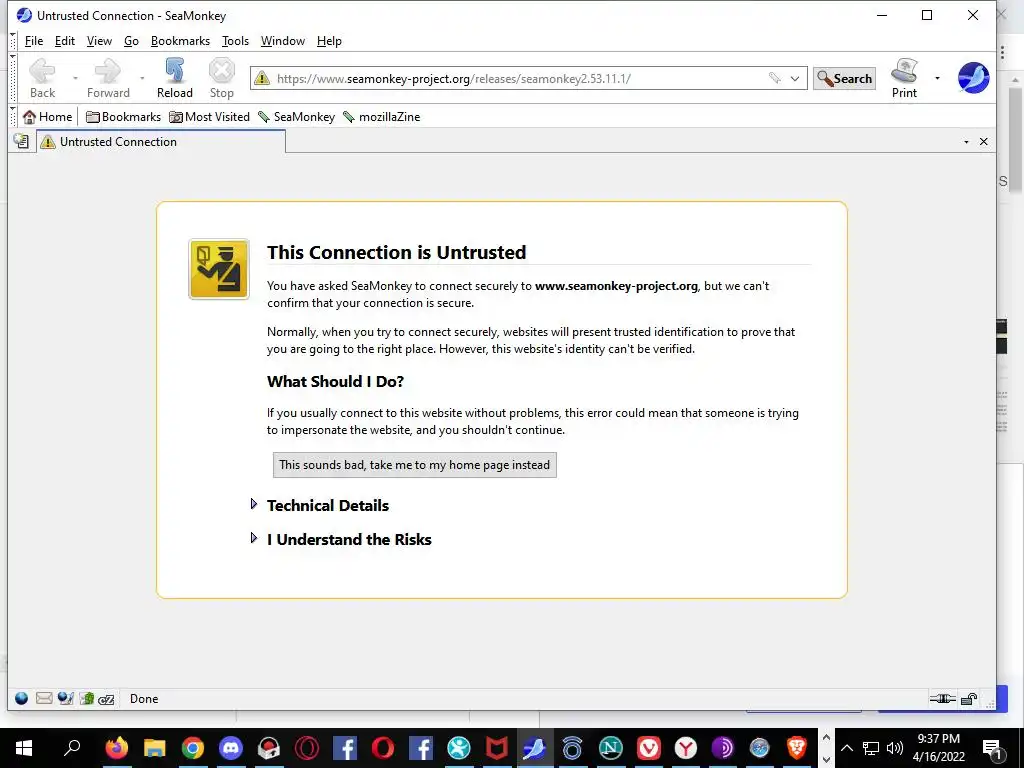The image size is (1024, 768).
Task: Open Discord from the taskbar
Action: click(231, 748)
